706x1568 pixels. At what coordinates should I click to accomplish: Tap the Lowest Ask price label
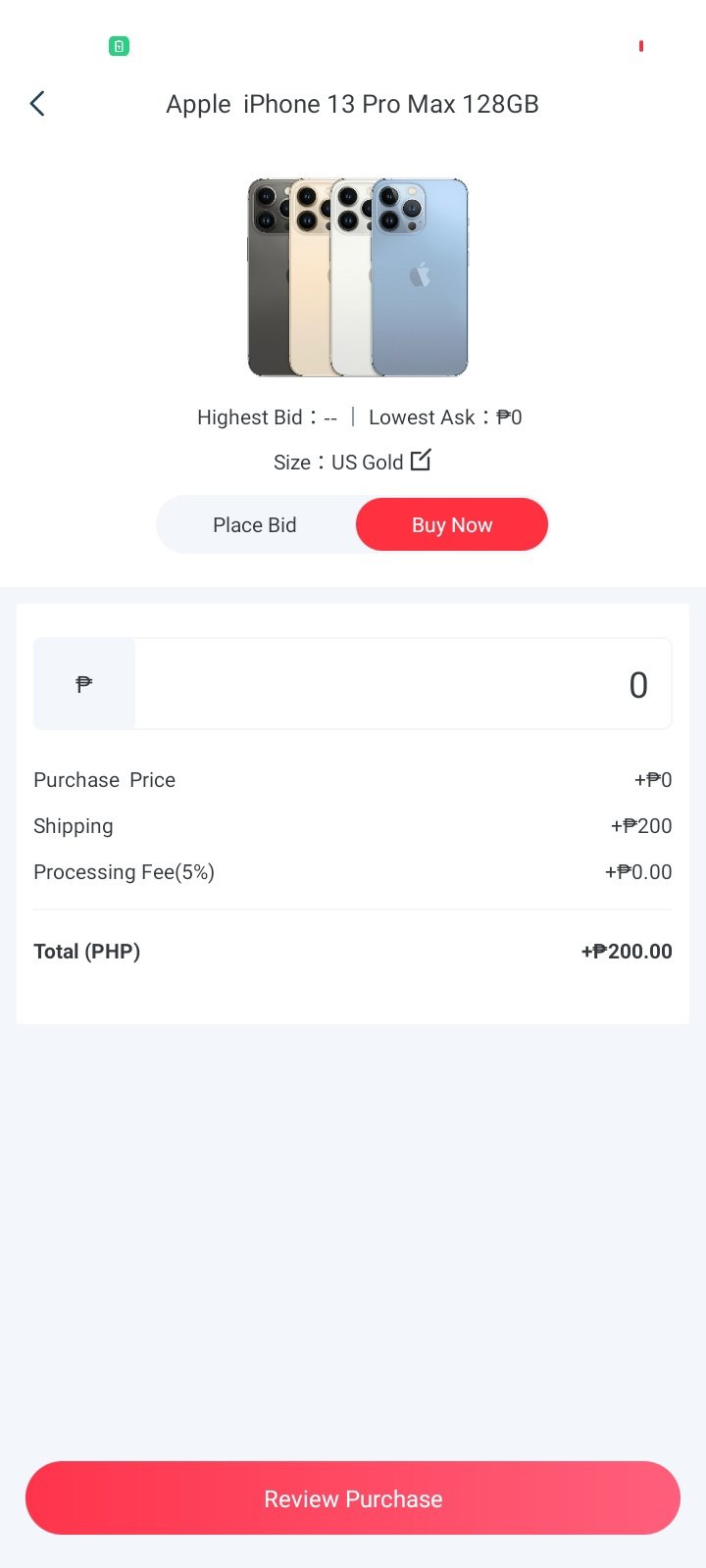(445, 417)
